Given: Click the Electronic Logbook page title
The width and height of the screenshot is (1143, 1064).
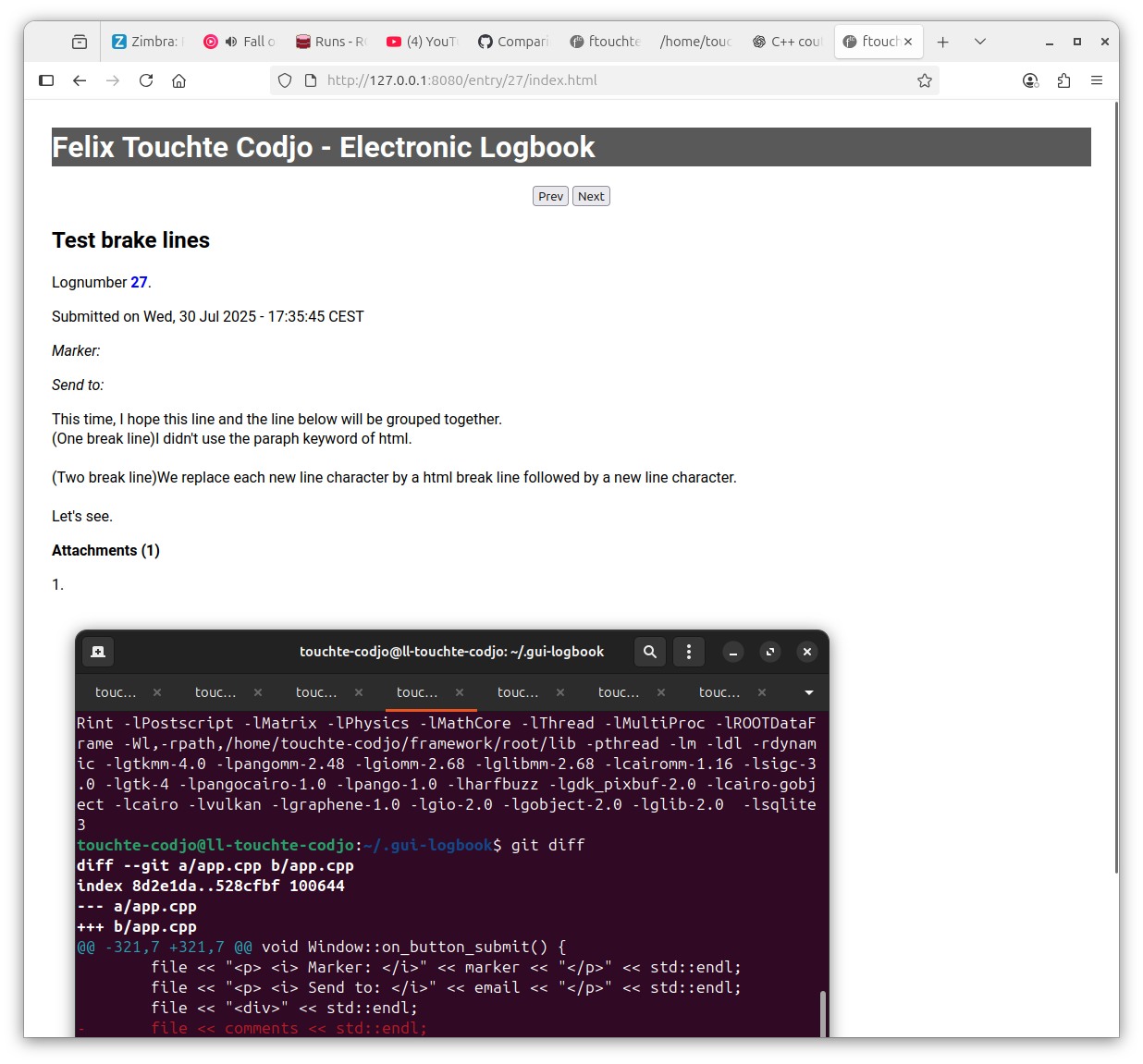Looking at the screenshot, I should point(324,147).
